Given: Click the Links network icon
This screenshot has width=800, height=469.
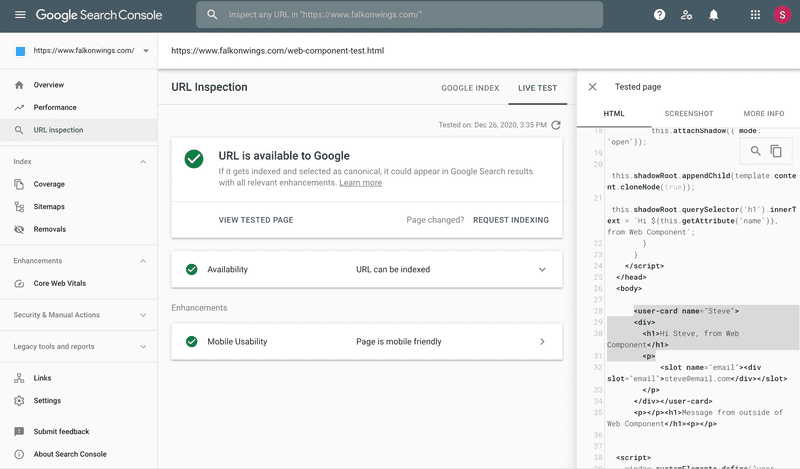Looking at the screenshot, I should click(19, 378).
